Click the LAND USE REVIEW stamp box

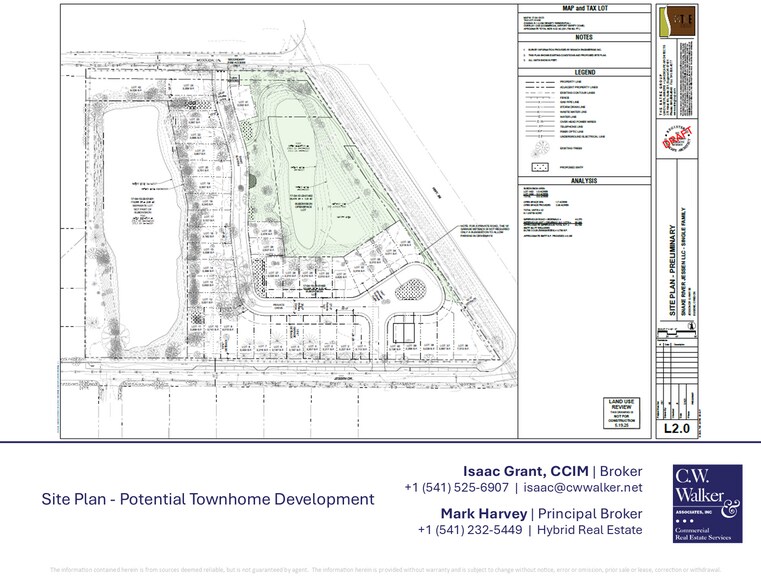[x=621, y=413]
